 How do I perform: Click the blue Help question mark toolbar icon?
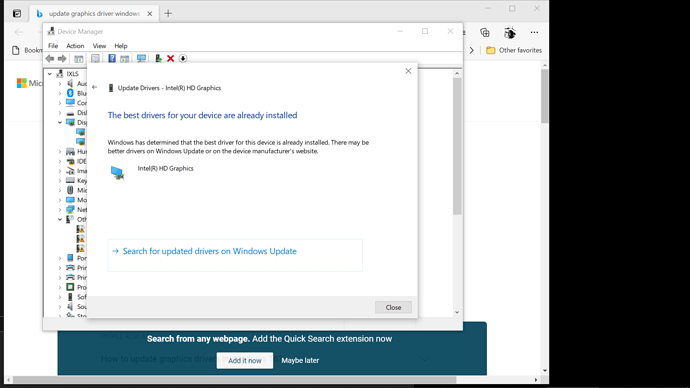click(x=112, y=58)
